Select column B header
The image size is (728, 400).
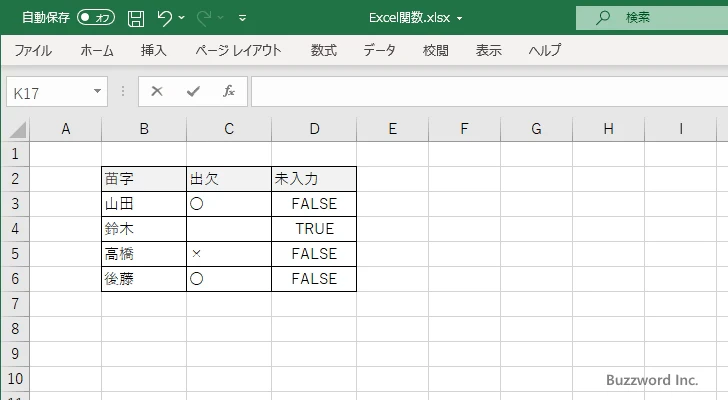(144, 129)
